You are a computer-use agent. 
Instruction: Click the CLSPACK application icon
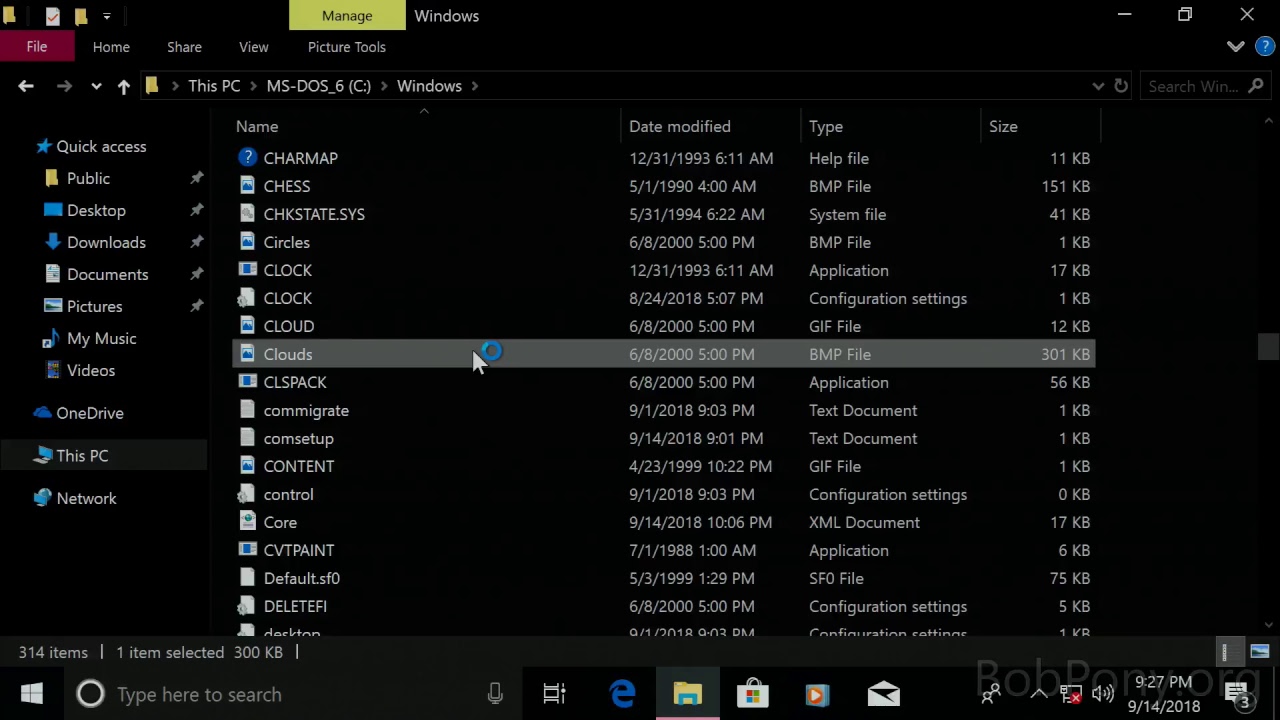click(247, 382)
